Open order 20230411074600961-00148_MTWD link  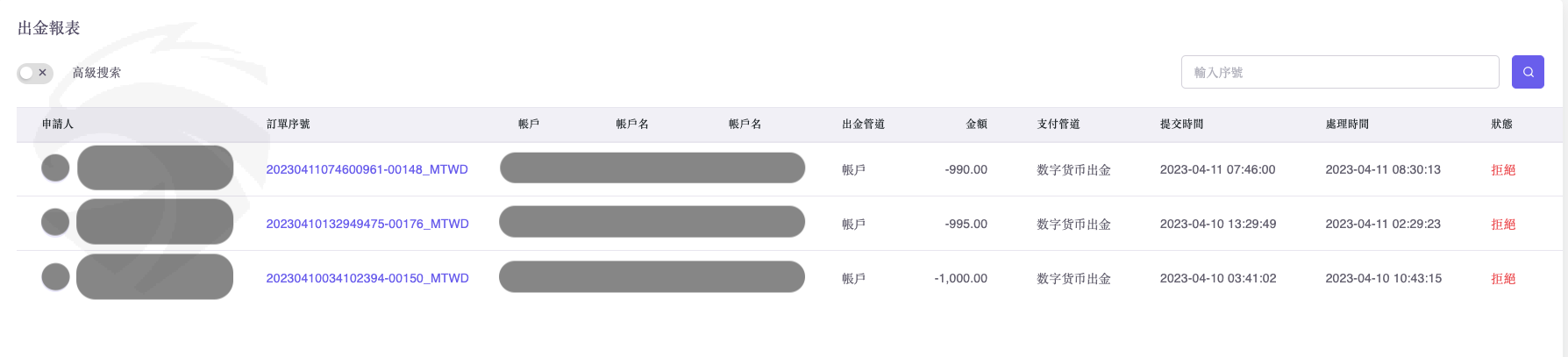[x=367, y=169]
